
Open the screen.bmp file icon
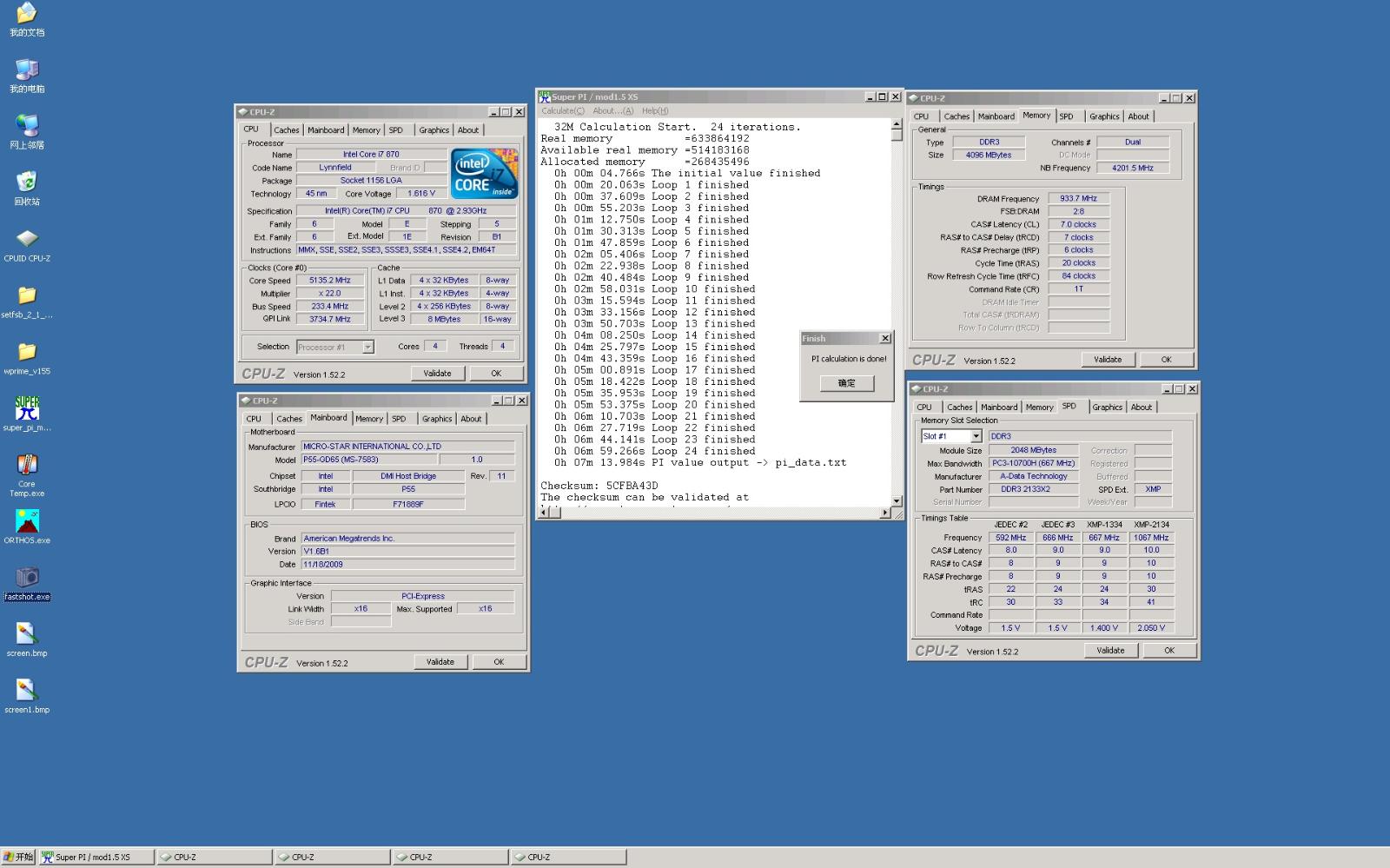pos(27,639)
